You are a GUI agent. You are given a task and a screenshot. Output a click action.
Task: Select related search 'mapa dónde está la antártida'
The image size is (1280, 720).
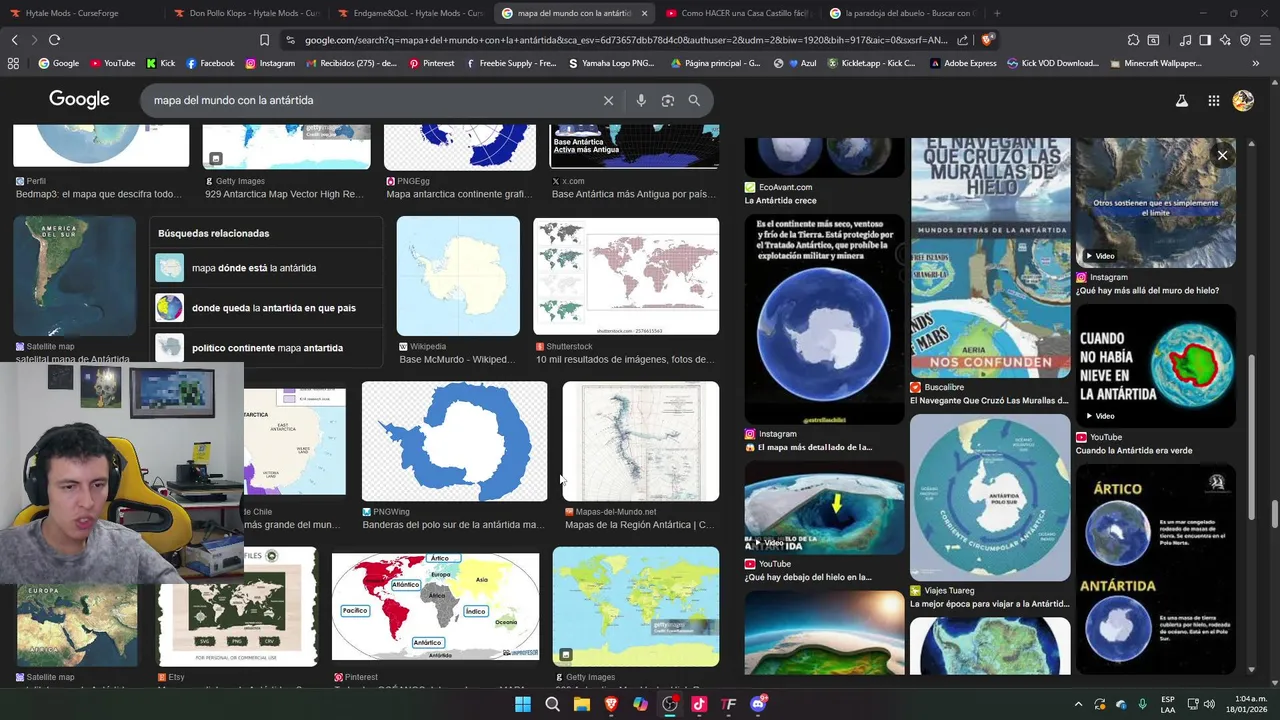tap(266, 268)
